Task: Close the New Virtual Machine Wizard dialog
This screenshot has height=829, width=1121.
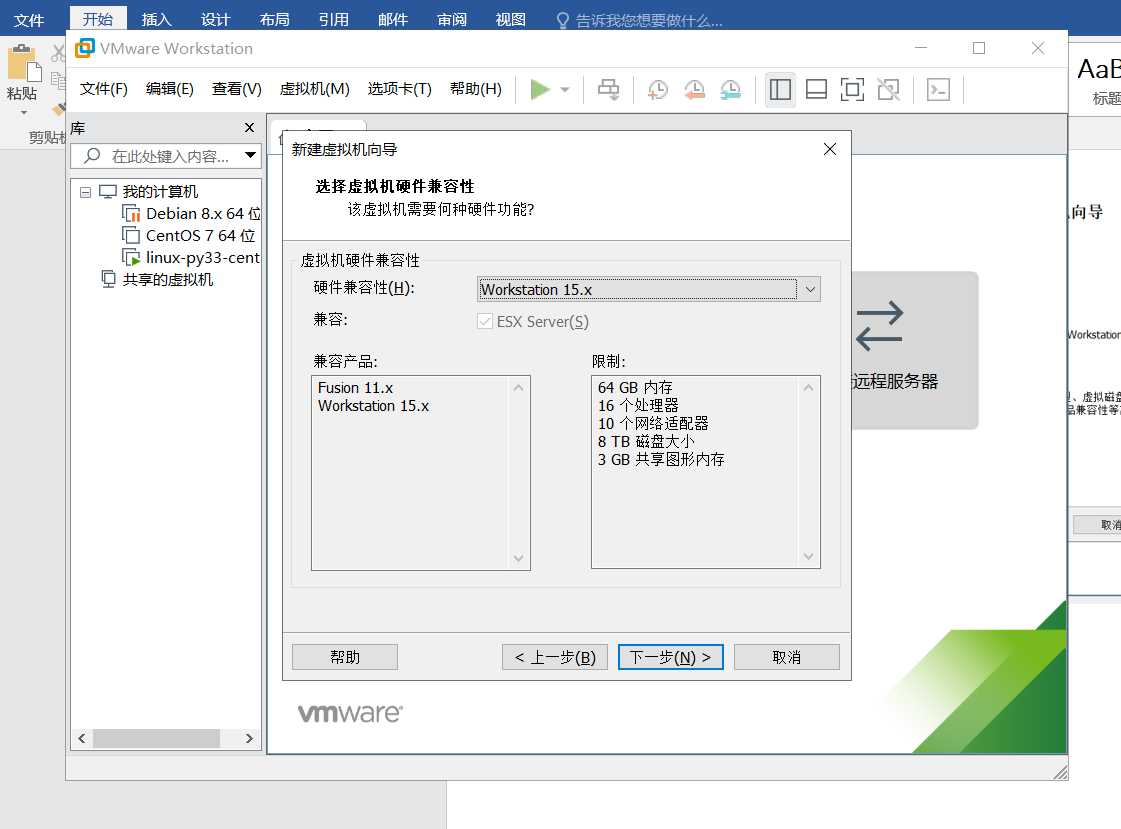Action: click(x=829, y=149)
